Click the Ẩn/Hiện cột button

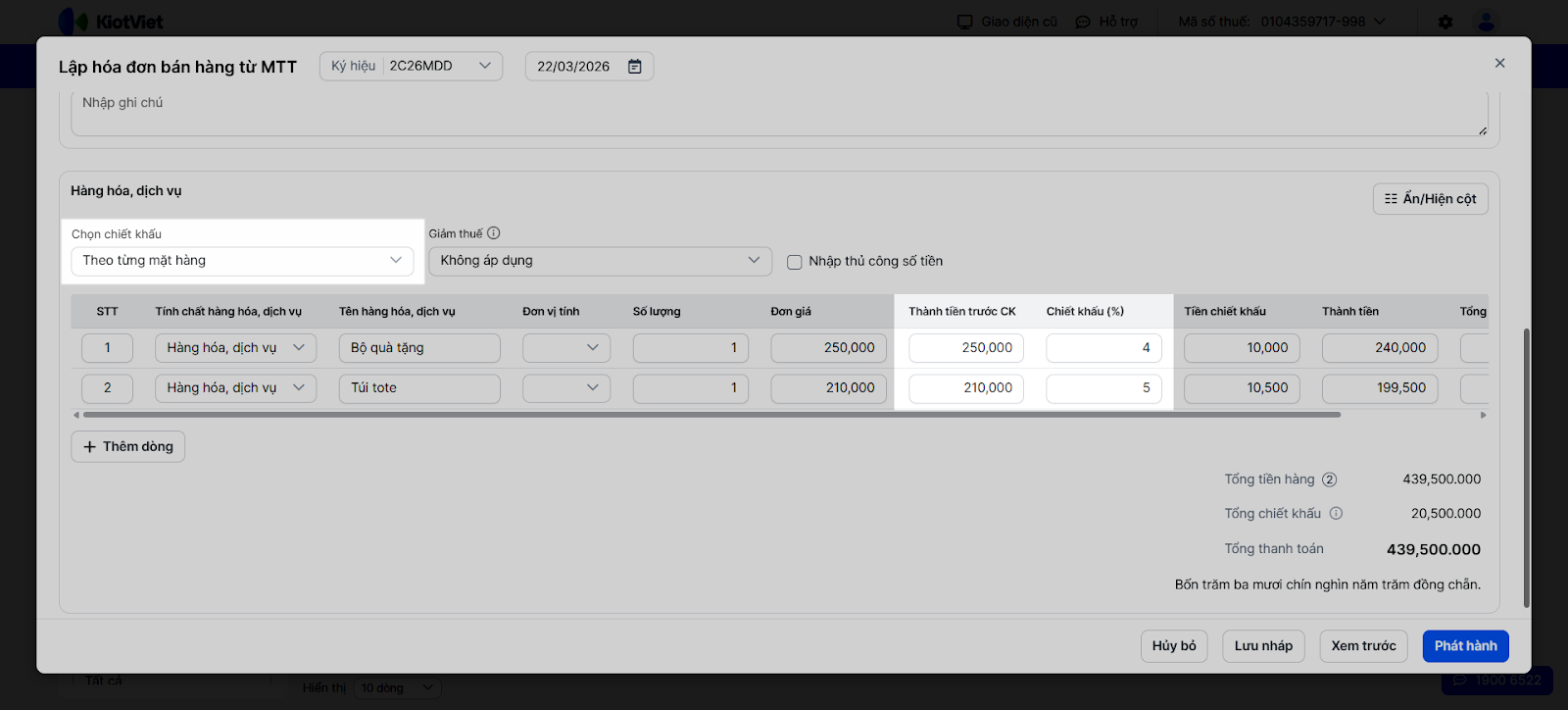pyautogui.click(x=1431, y=199)
